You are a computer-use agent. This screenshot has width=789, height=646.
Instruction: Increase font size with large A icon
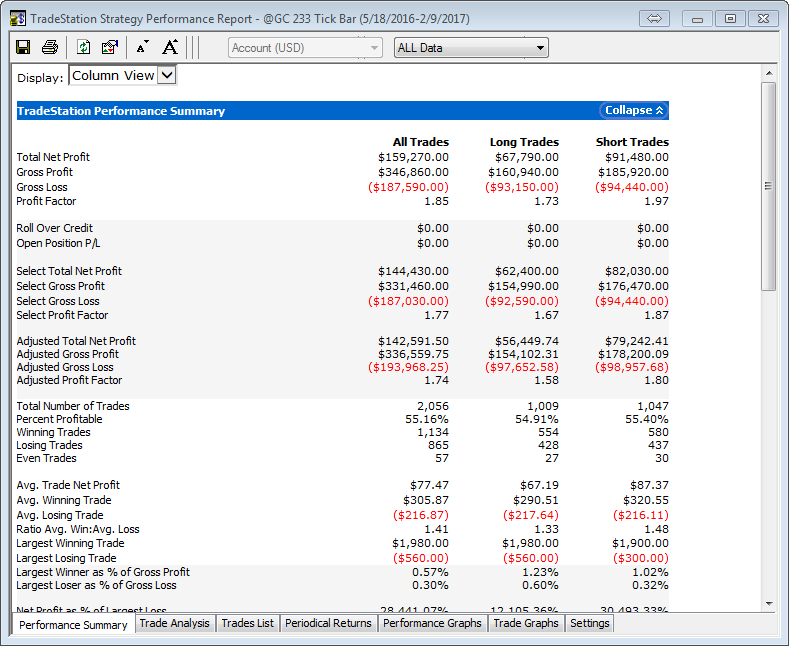point(170,47)
